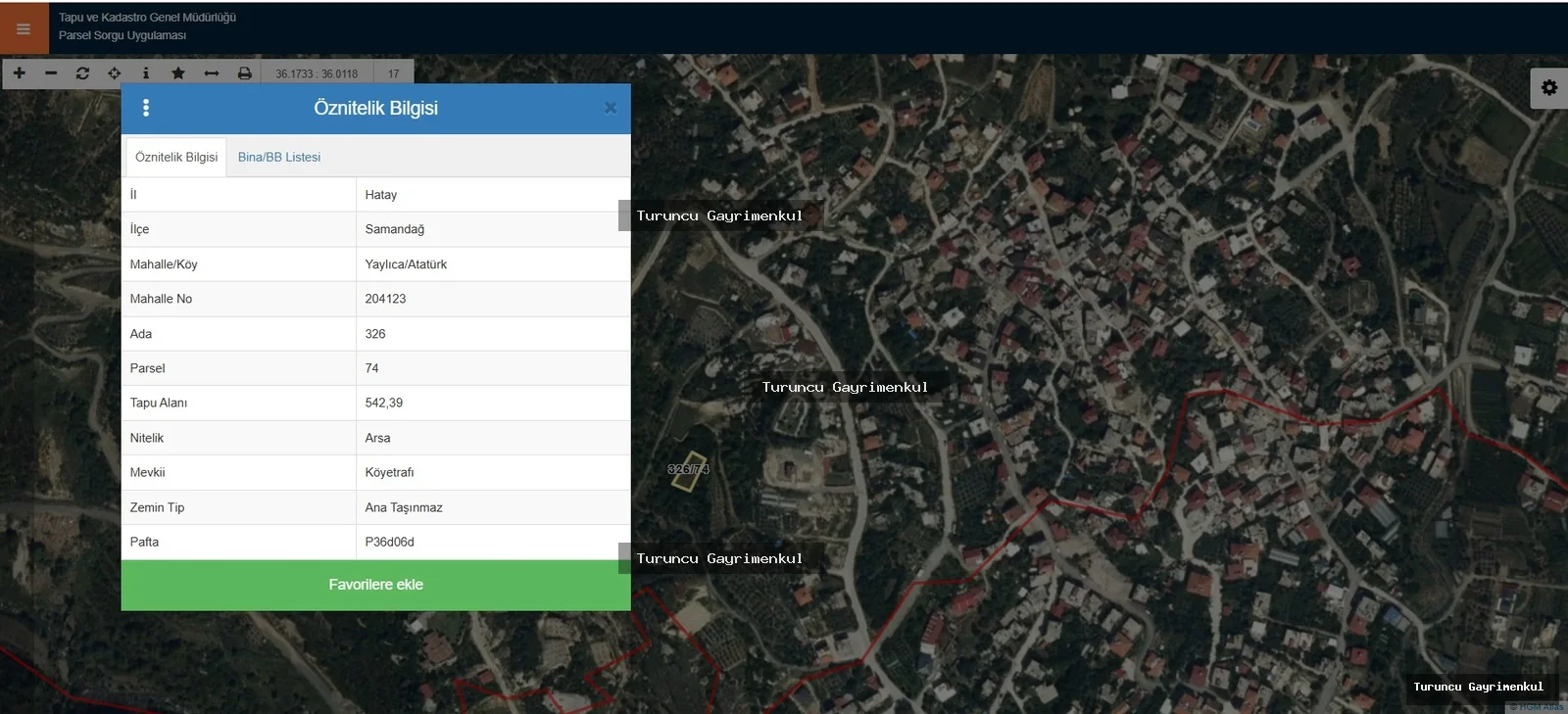Open the Bina/BB Listesi tab
Image resolution: width=1568 pixels, height=714 pixels.
tap(279, 157)
